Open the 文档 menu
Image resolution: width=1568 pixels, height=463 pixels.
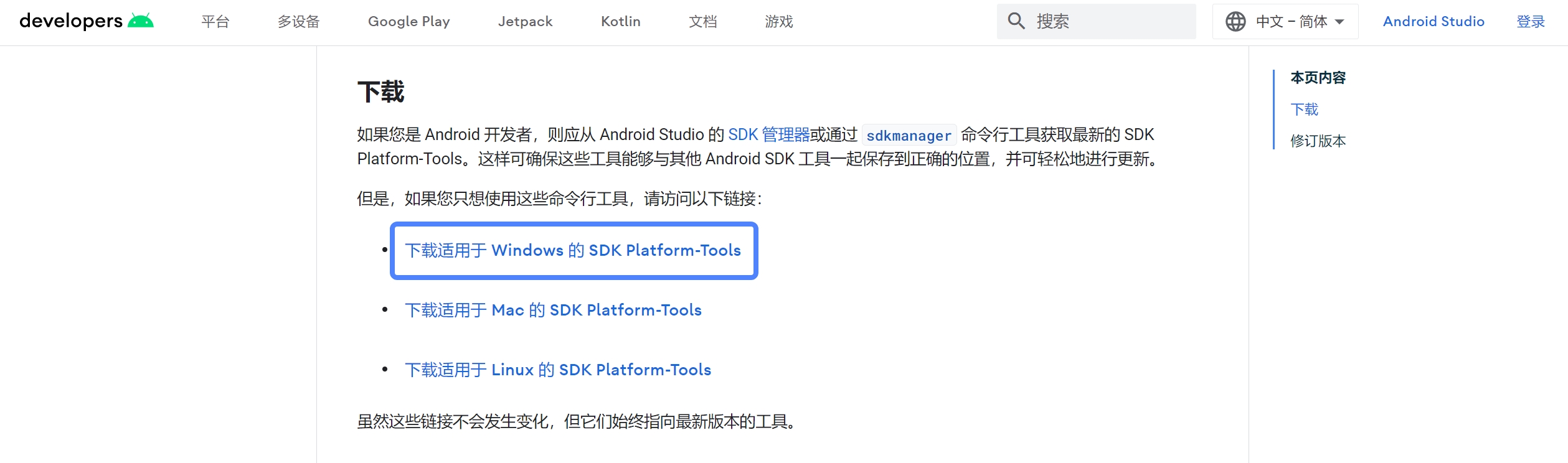tap(702, 22)
